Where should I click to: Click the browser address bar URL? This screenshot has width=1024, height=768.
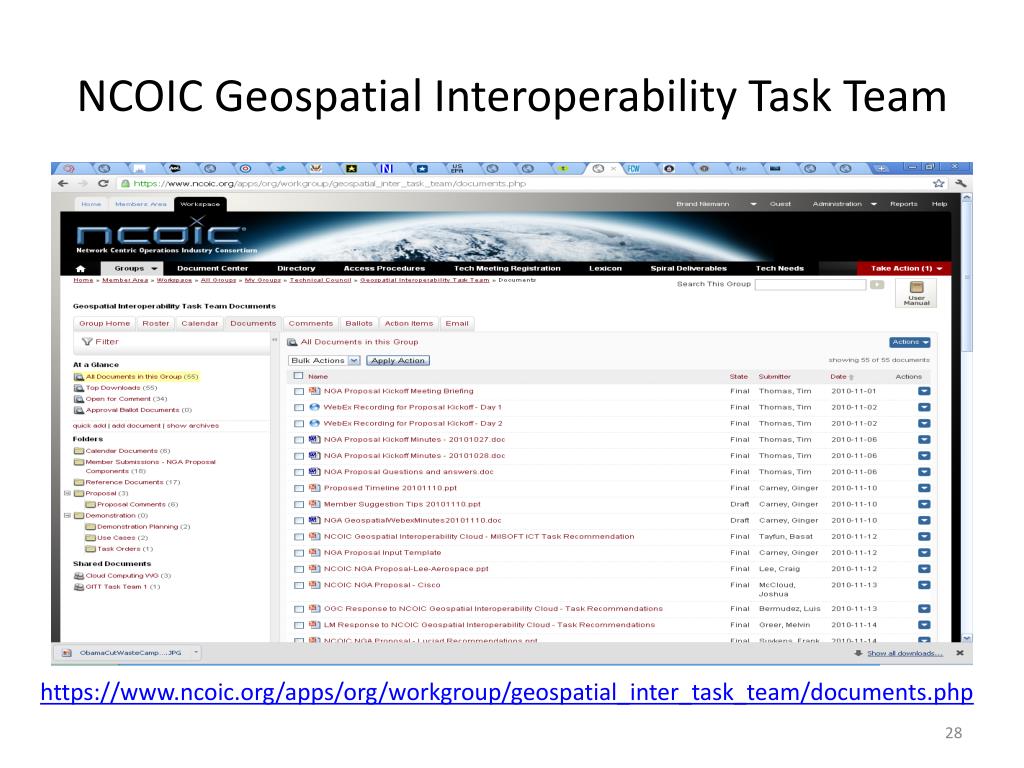pos(330,184)
